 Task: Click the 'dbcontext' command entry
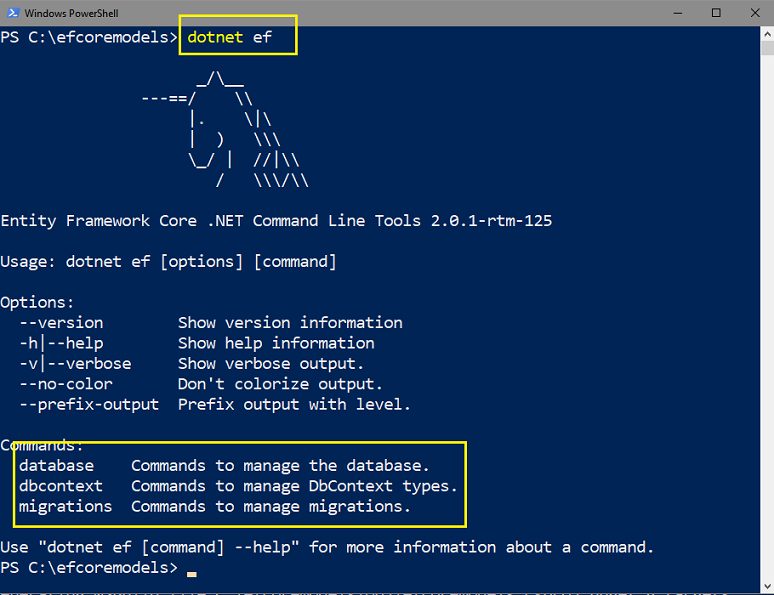coord(61,486)
